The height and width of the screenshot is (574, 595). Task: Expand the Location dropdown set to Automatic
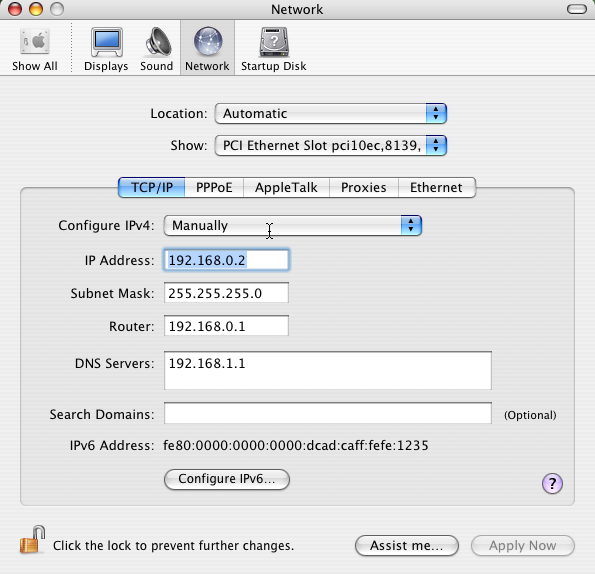[x=331, y=113]
